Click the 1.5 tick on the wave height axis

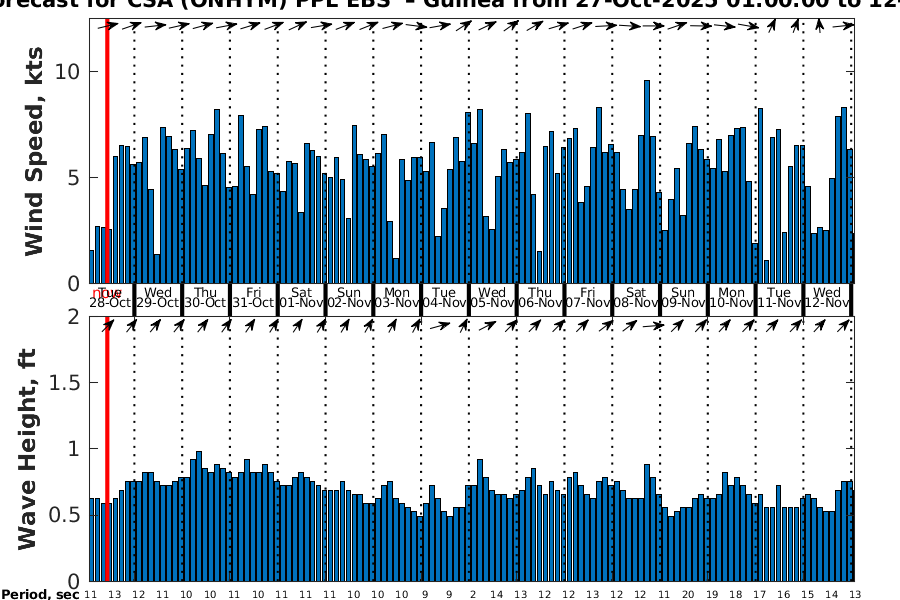(x=64, y=383)
